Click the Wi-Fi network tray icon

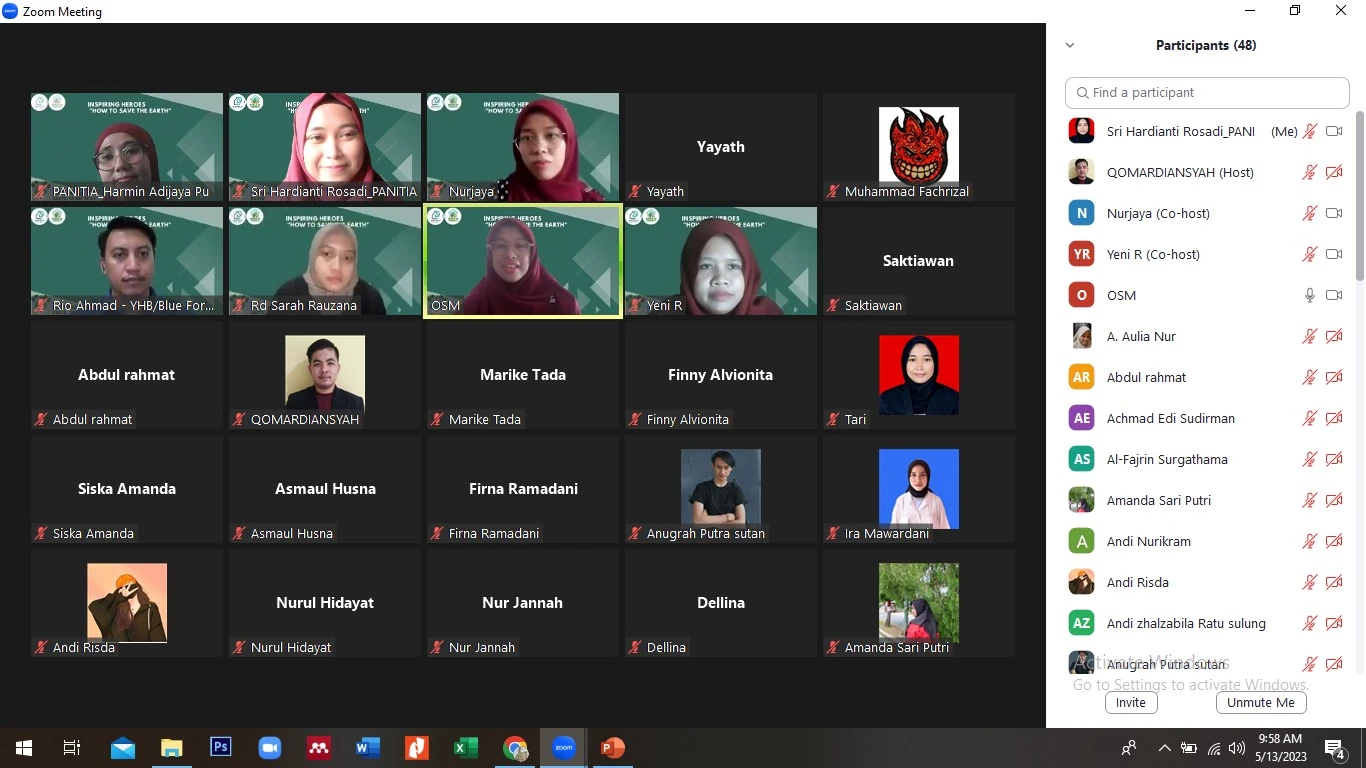click(1214, 748)
